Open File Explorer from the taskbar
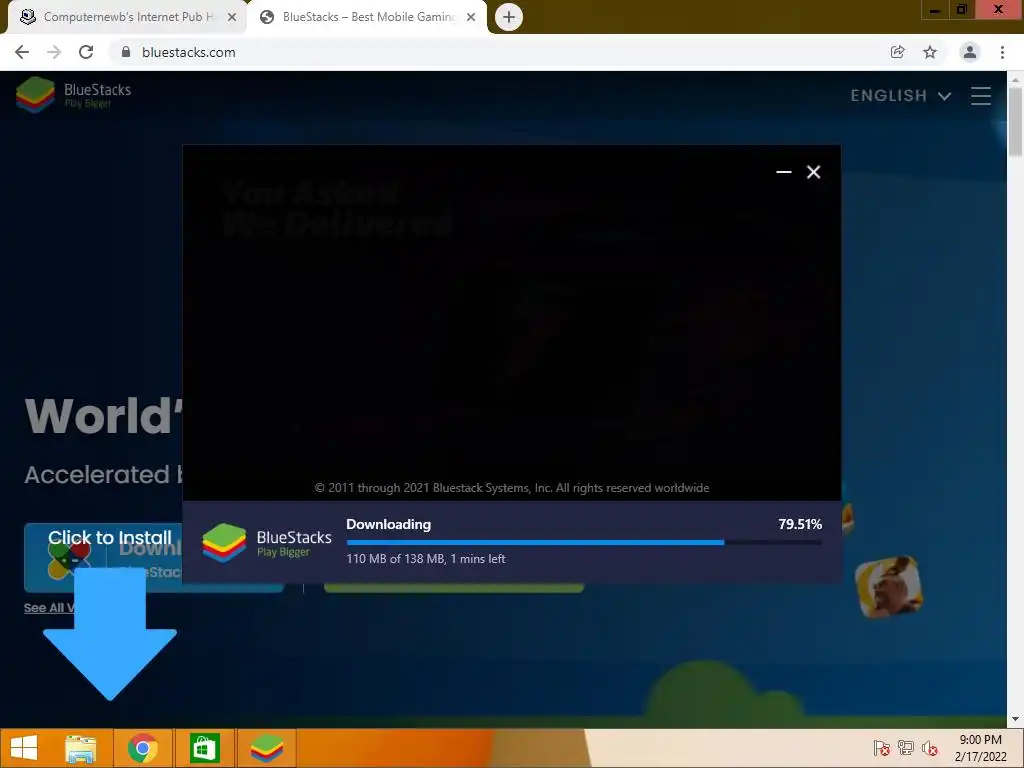 pos(81,748)
